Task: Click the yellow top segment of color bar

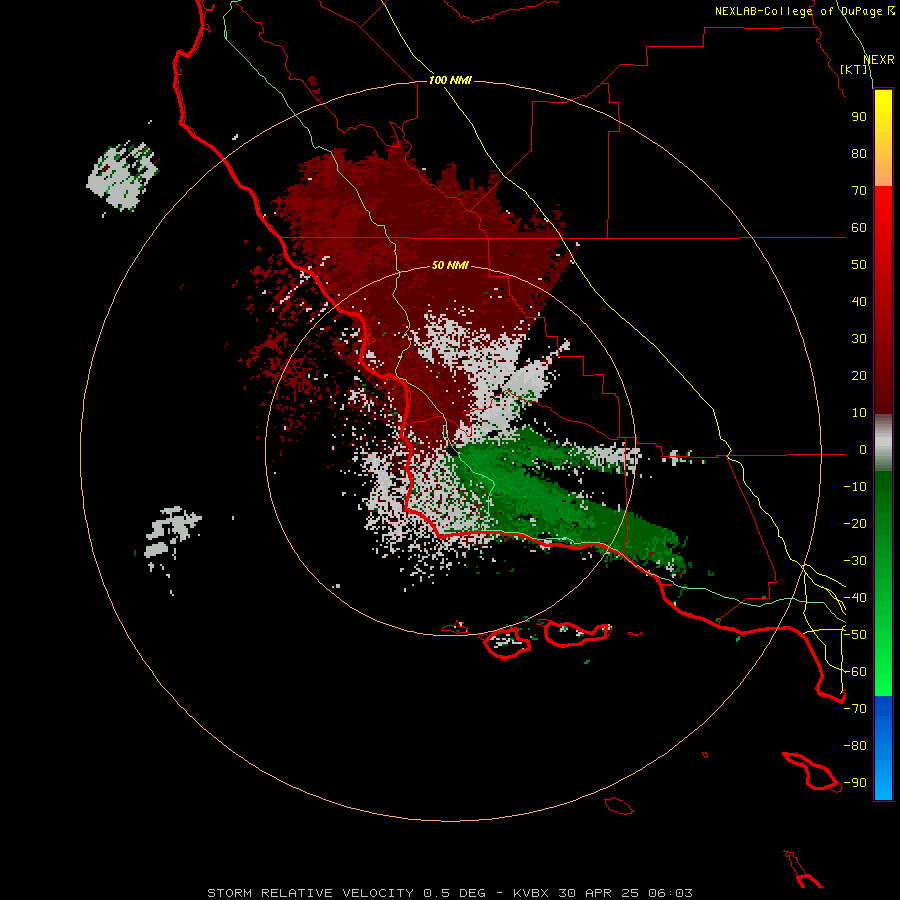Action: click(x=883, y=138)
